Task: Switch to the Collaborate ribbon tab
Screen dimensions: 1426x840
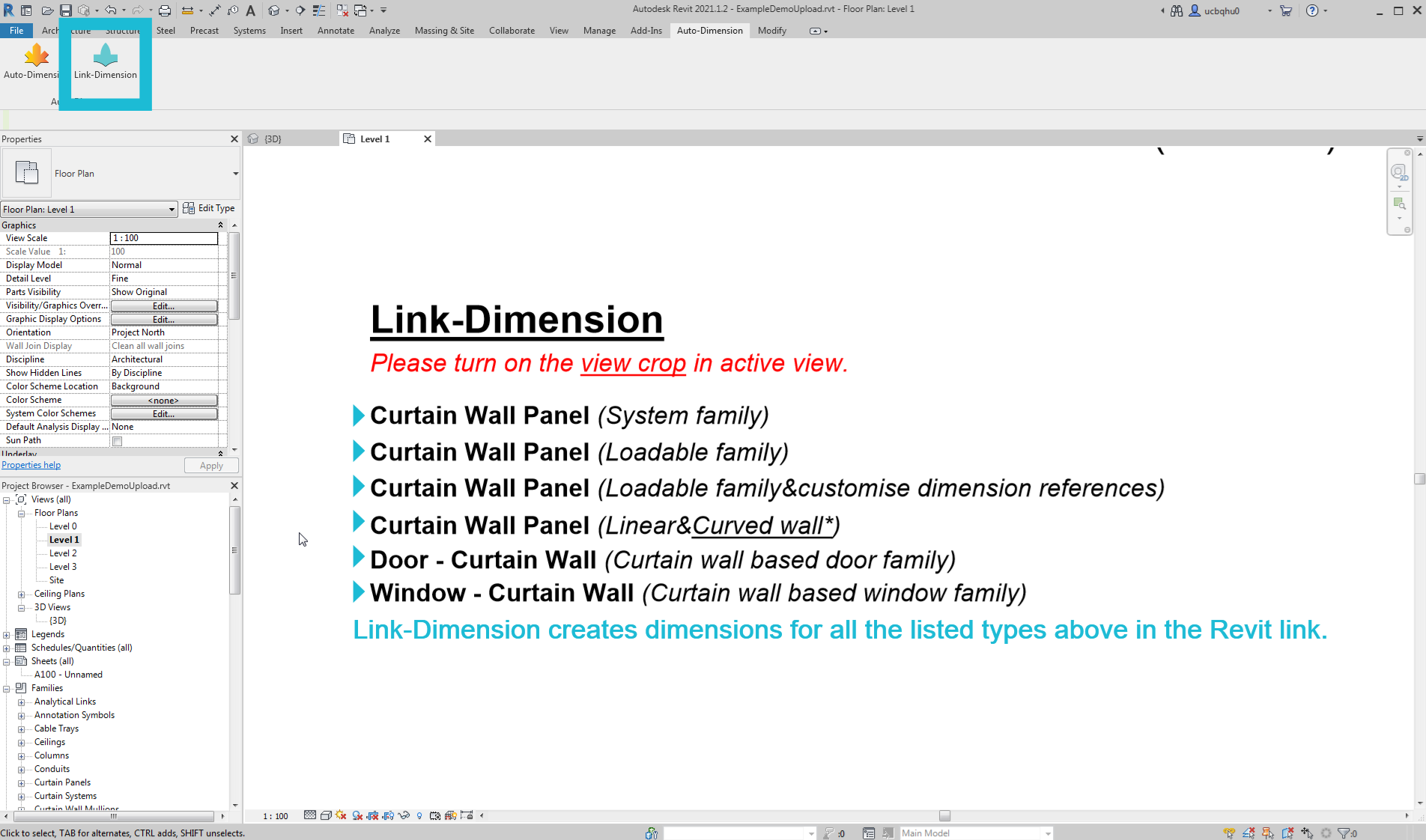Action: click(512, 31)
